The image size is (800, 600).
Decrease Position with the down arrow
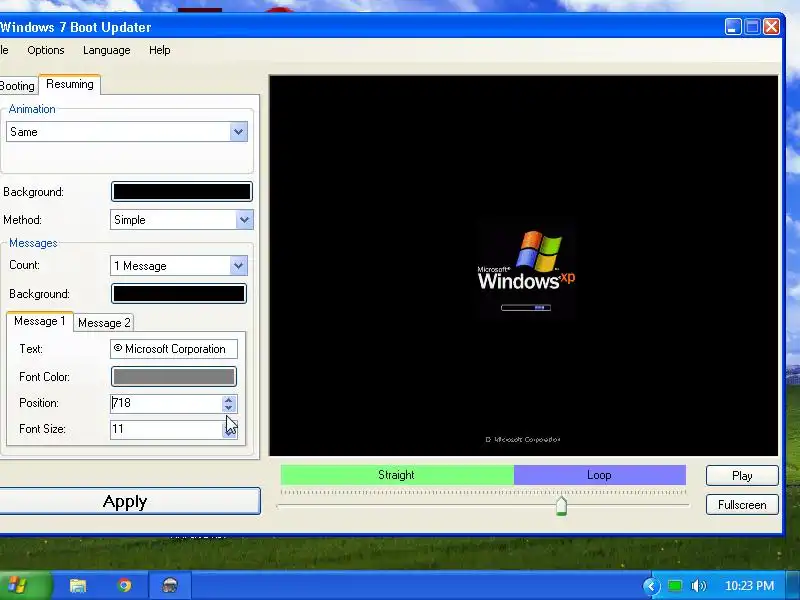tap(229, 408)
